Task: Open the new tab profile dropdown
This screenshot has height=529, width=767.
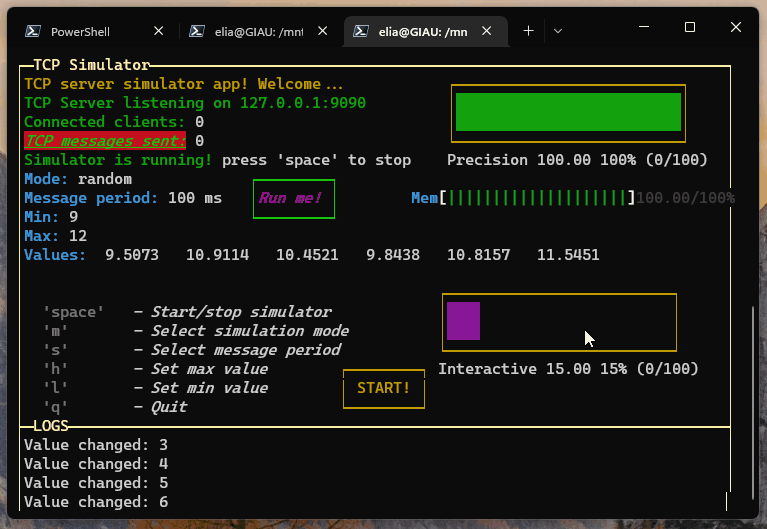Action: [x=558, y=31]
